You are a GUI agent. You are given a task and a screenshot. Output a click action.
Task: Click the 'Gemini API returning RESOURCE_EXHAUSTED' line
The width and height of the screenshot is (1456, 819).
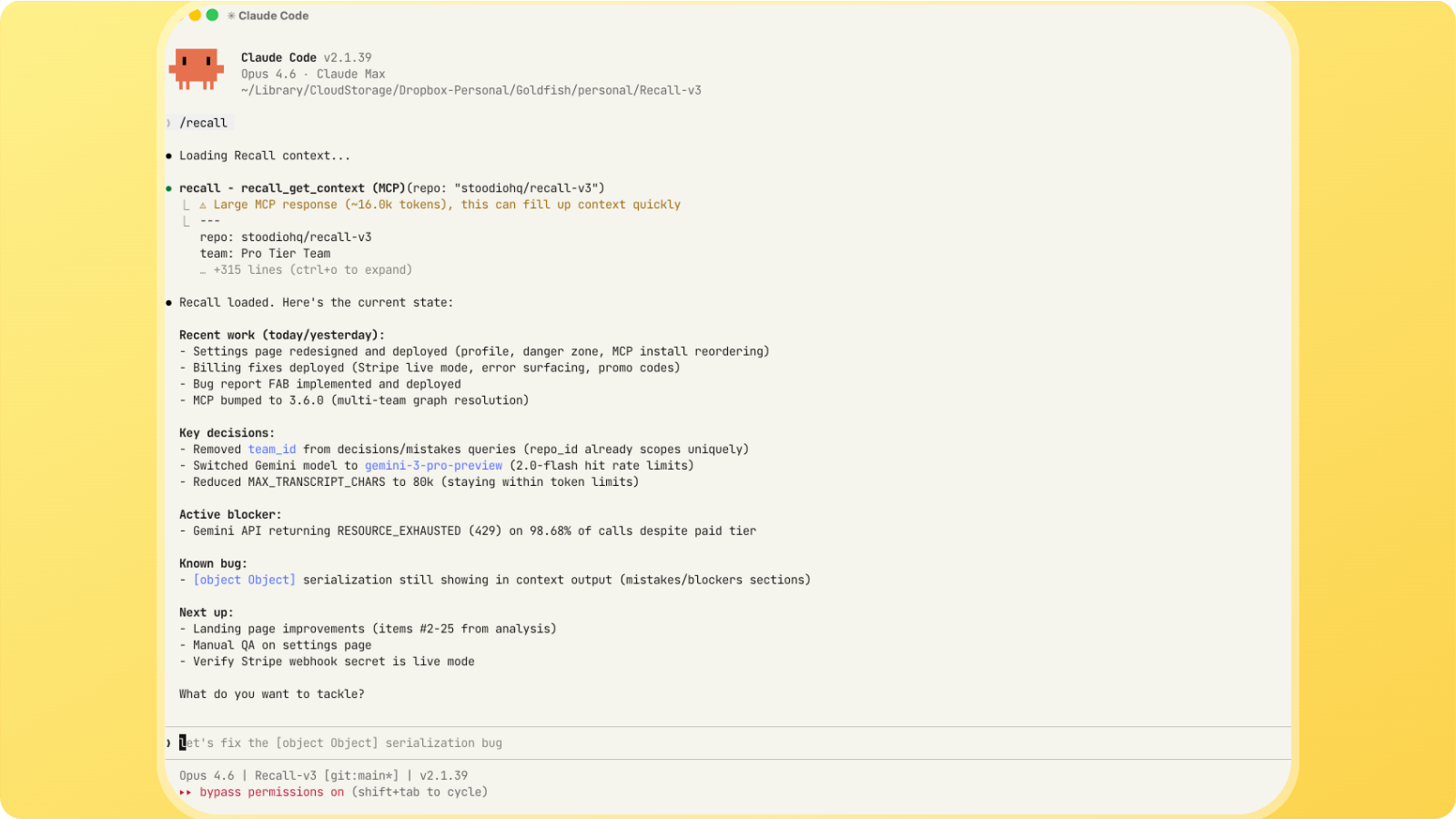468,531
